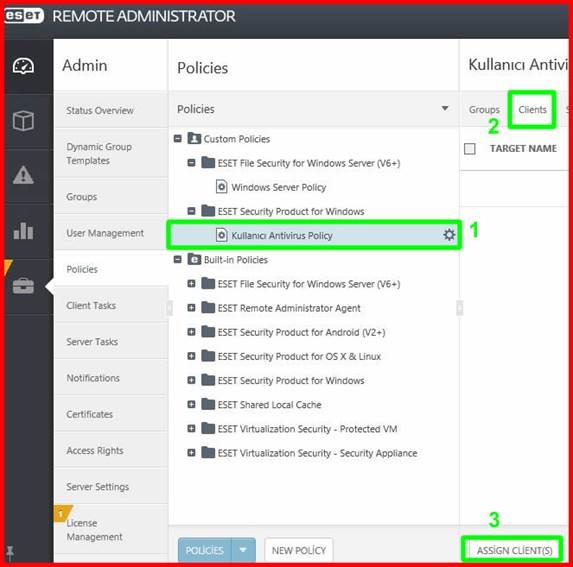Select the Windows Server Policy row
The height and width of the screenshot is (567, 573).
[314, 187]
